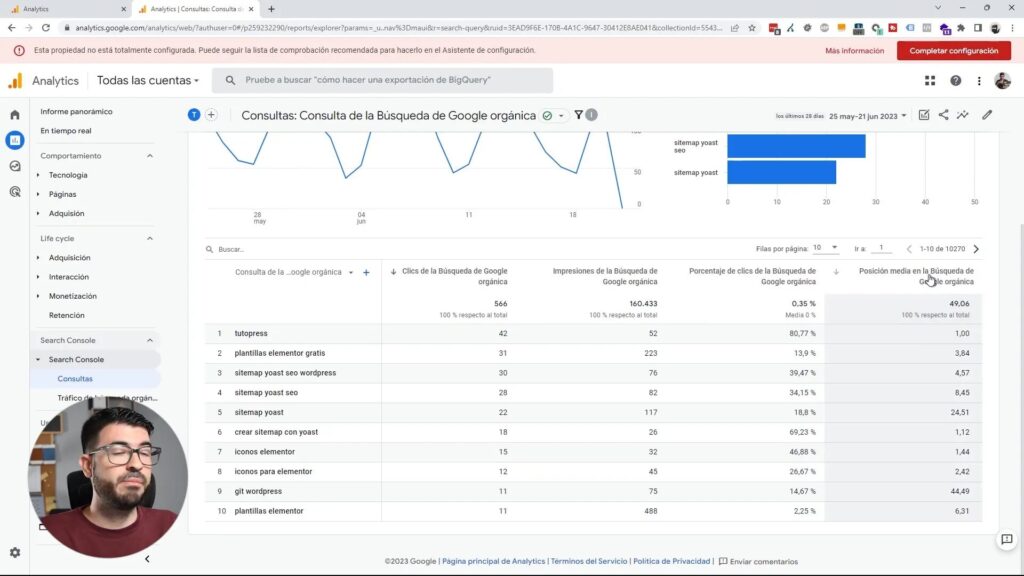This screenshot has height=576, width=1024.
Task: Go back in the browser
Action: coord(11,27)
